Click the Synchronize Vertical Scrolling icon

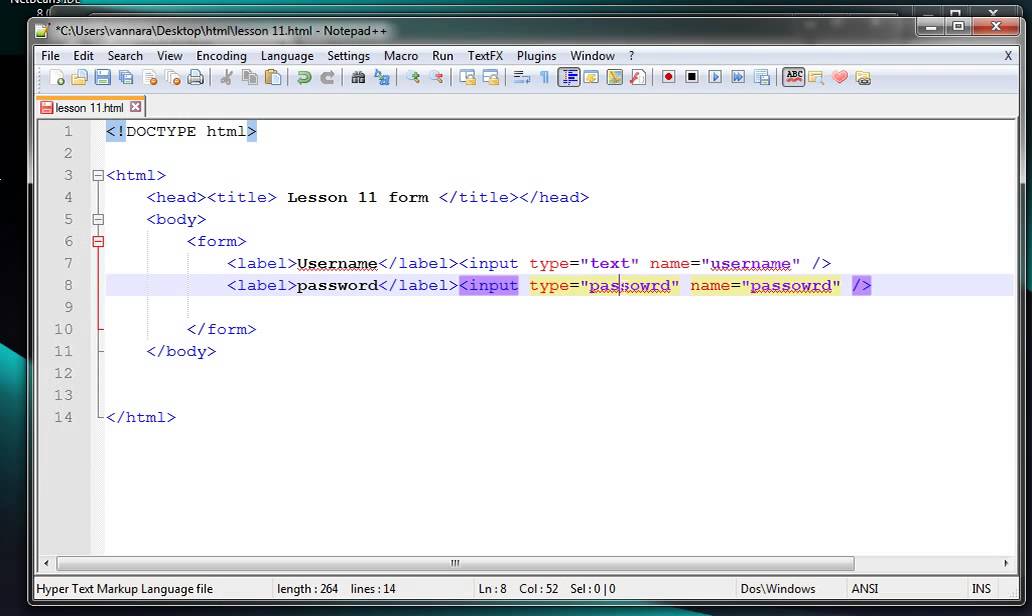coord(467,78)
